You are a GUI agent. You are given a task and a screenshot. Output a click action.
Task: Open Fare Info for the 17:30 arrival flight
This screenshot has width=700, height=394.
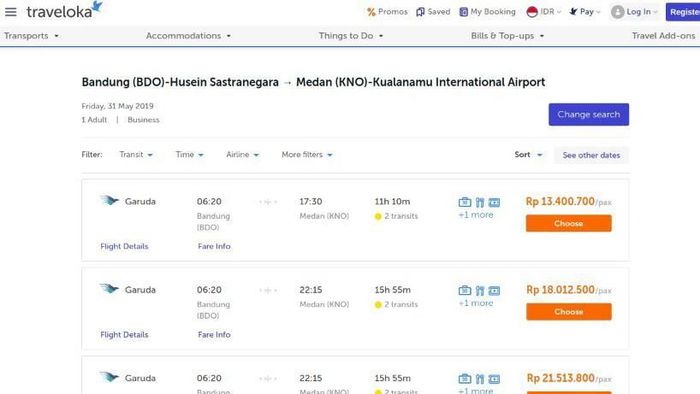214,246
